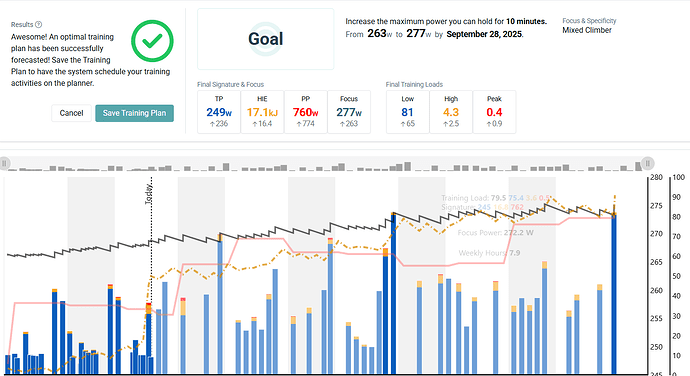Click the Mixed Climber focus label
Image resolution: width=690 pixels, height=376 pixels.
coord(587,30)
